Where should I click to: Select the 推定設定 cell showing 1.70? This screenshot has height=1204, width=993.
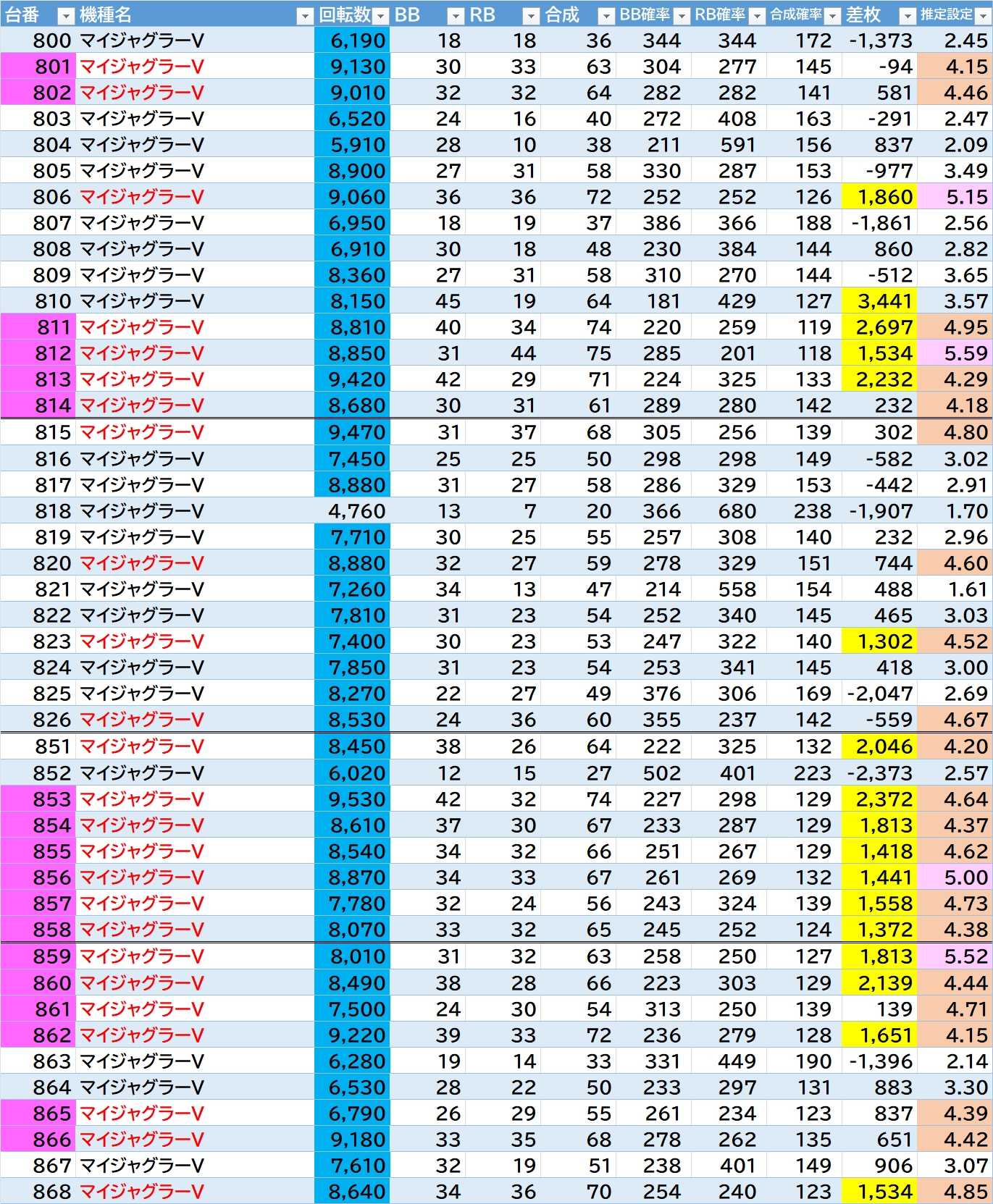point(955,511)
